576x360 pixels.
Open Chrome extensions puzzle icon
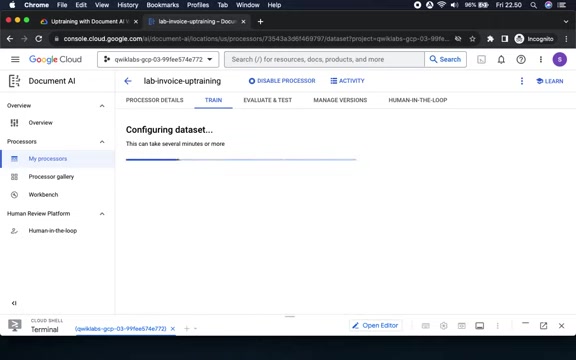[x=490, y=39]
